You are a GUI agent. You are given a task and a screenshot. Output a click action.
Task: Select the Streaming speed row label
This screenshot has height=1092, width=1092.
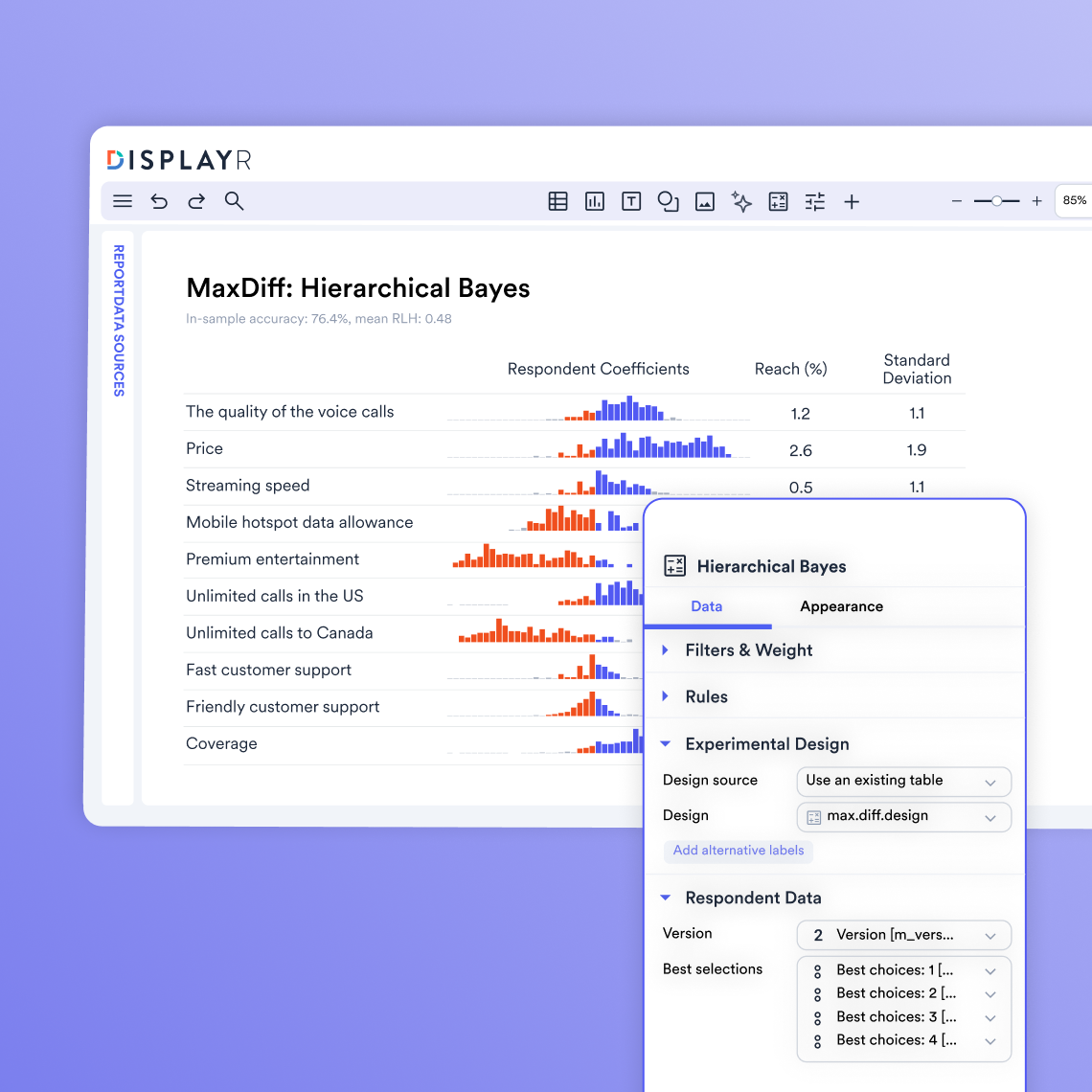(247, 486)
